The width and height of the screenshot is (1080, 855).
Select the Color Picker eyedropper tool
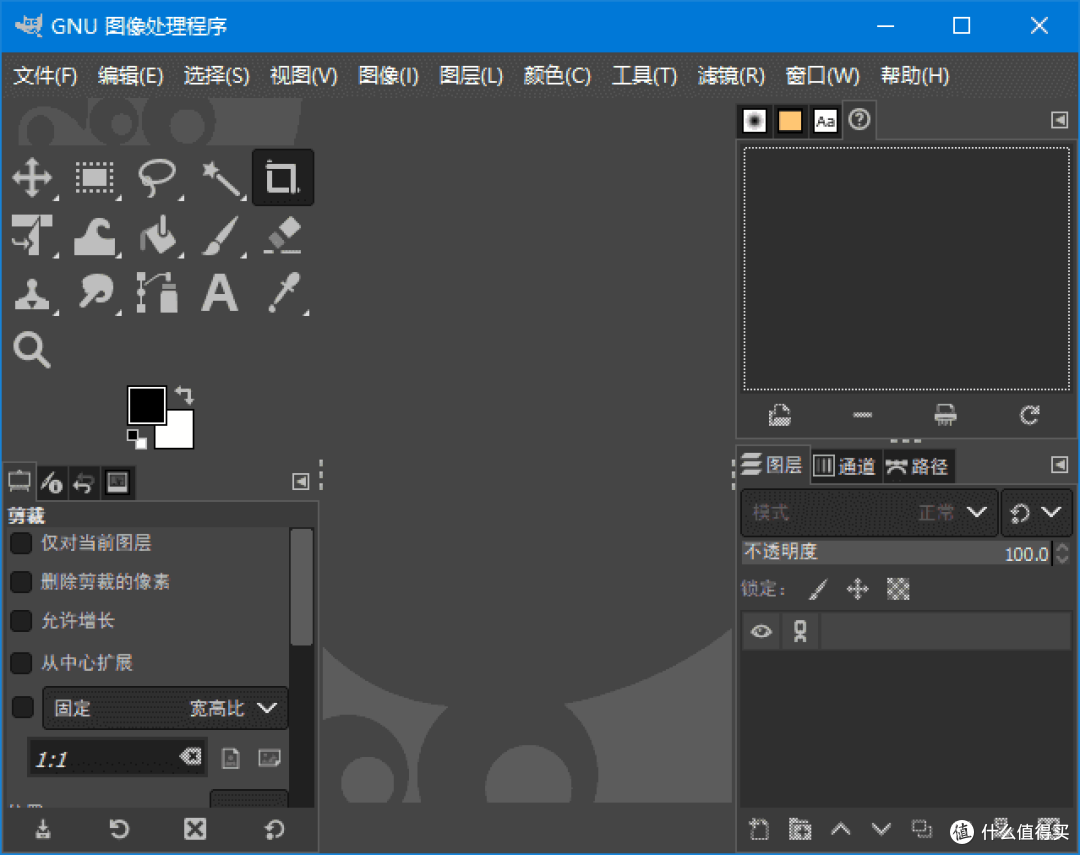point(284,292)
